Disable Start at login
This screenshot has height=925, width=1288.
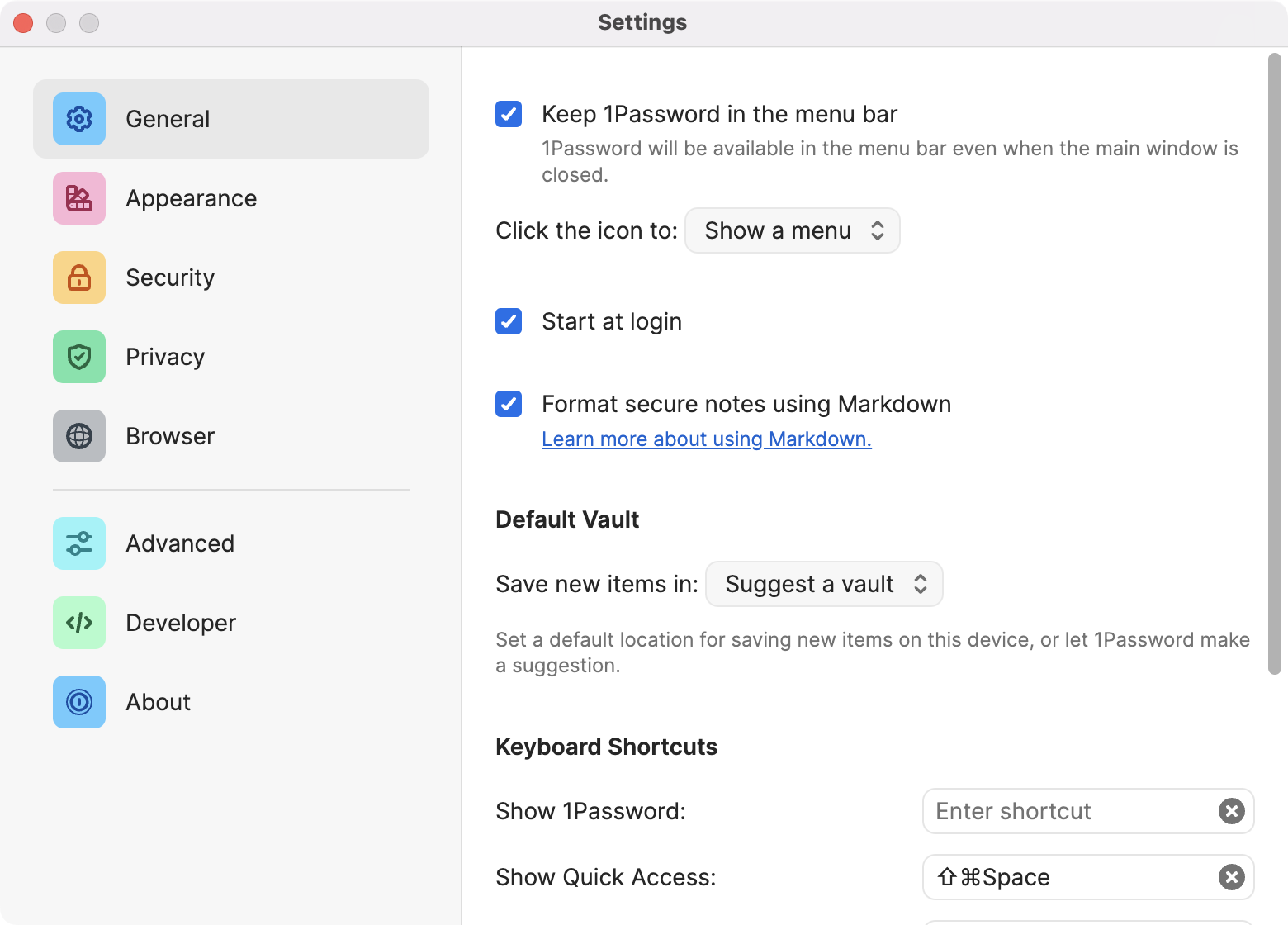point(509,321)
